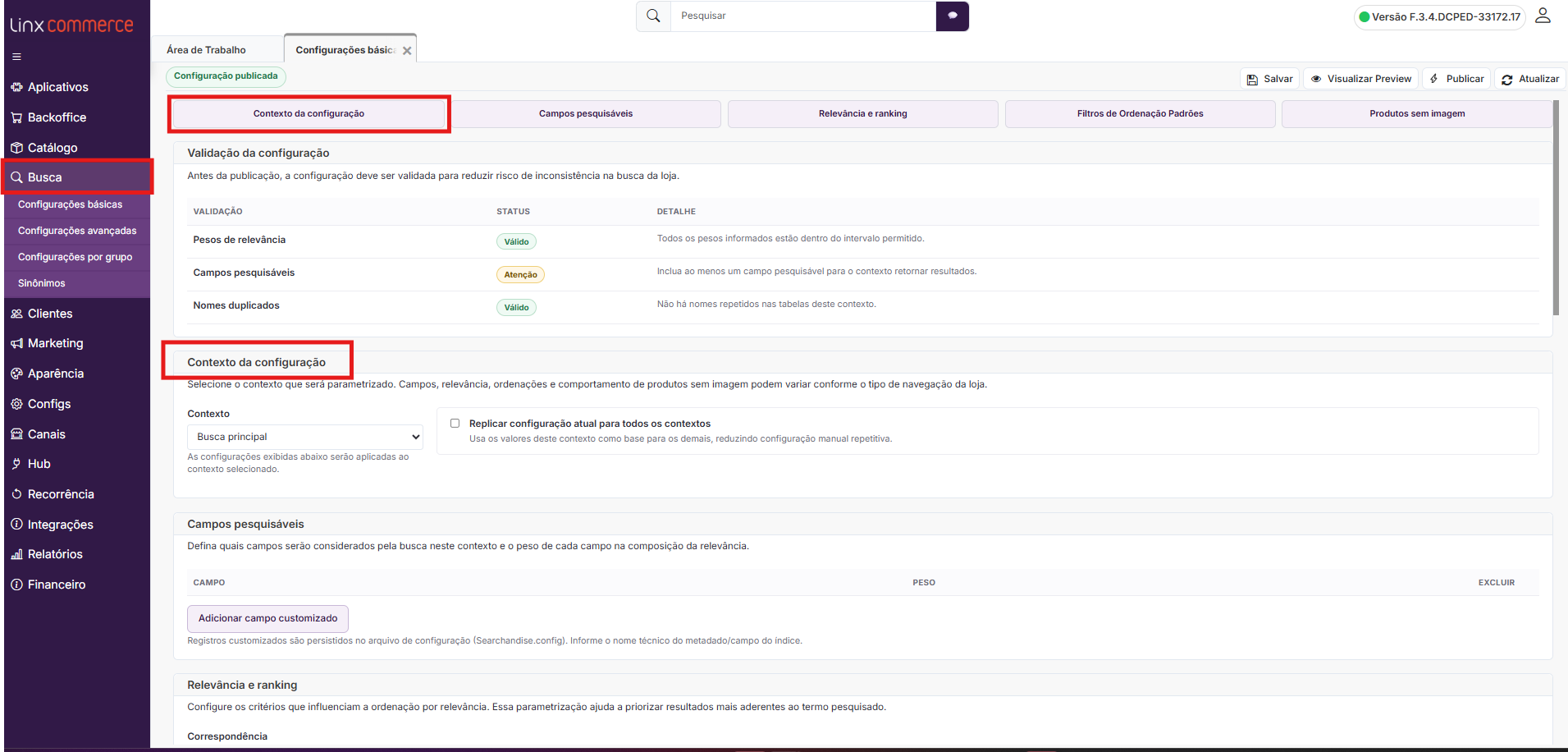Click the Publicar button label
The width and height of the screenshot is (1568, 752).
click(x=1465, y=79)
